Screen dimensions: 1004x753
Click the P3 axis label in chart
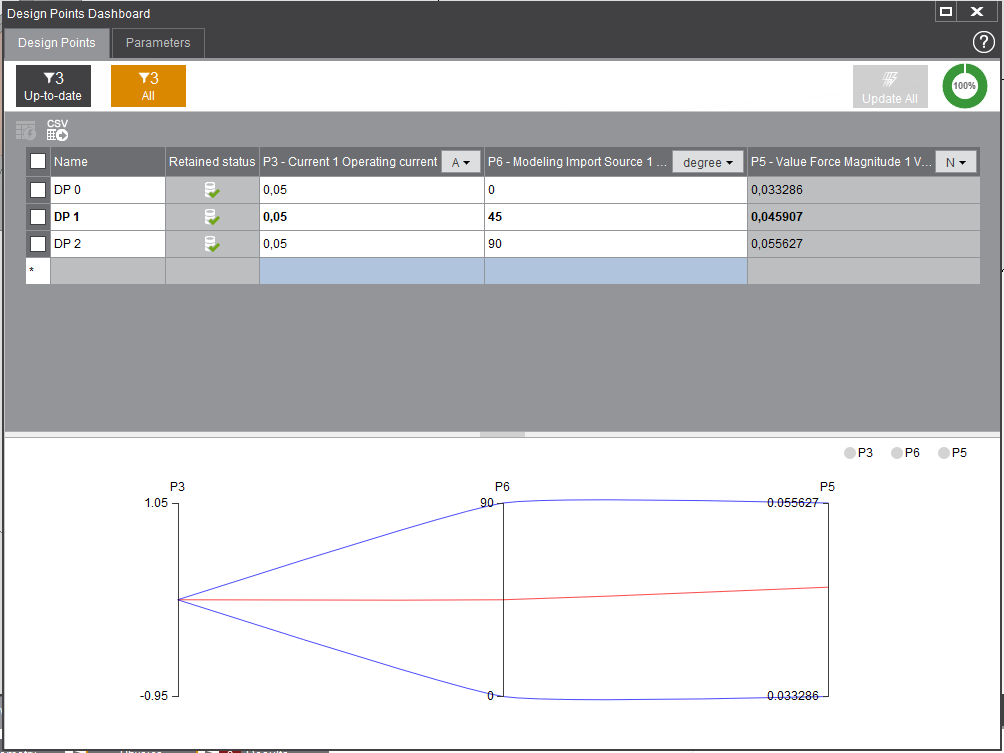(177, 487)
